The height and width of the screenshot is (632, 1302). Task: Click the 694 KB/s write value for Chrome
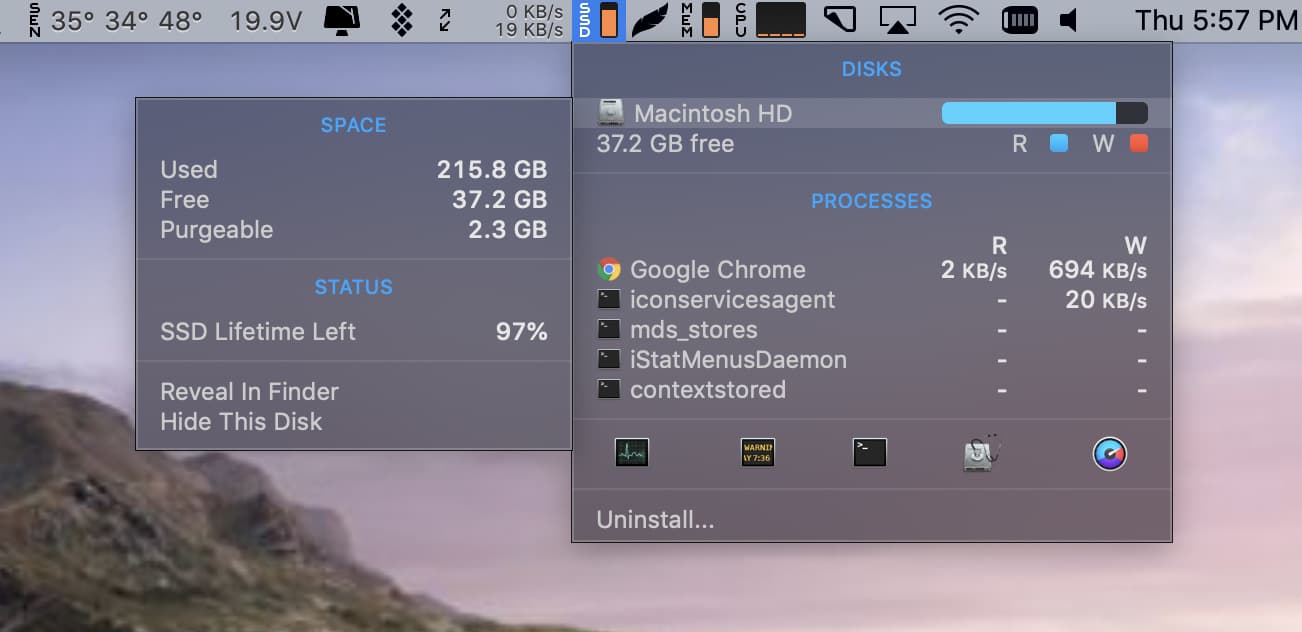[x=1097, y=270]
